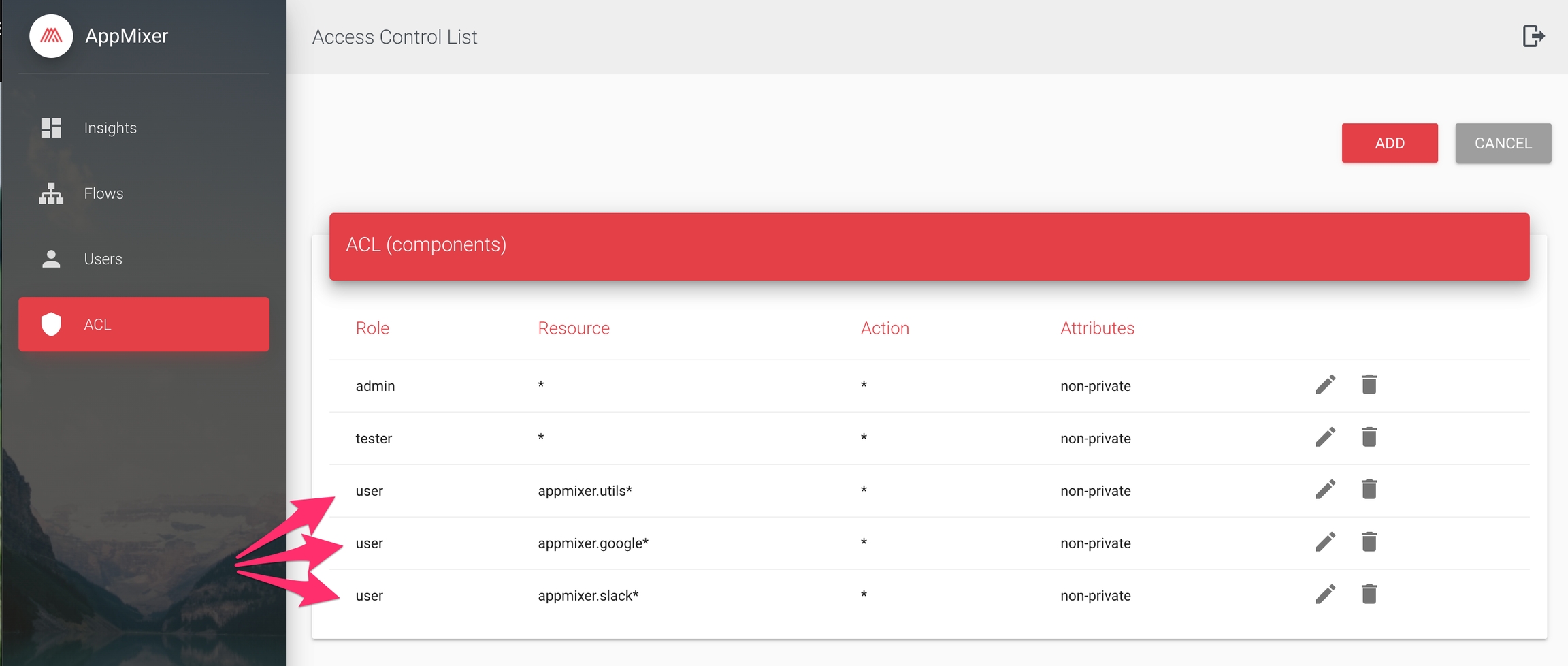The image size is (1568, 666).
Task: Open the Insights page
Action: 110,128
